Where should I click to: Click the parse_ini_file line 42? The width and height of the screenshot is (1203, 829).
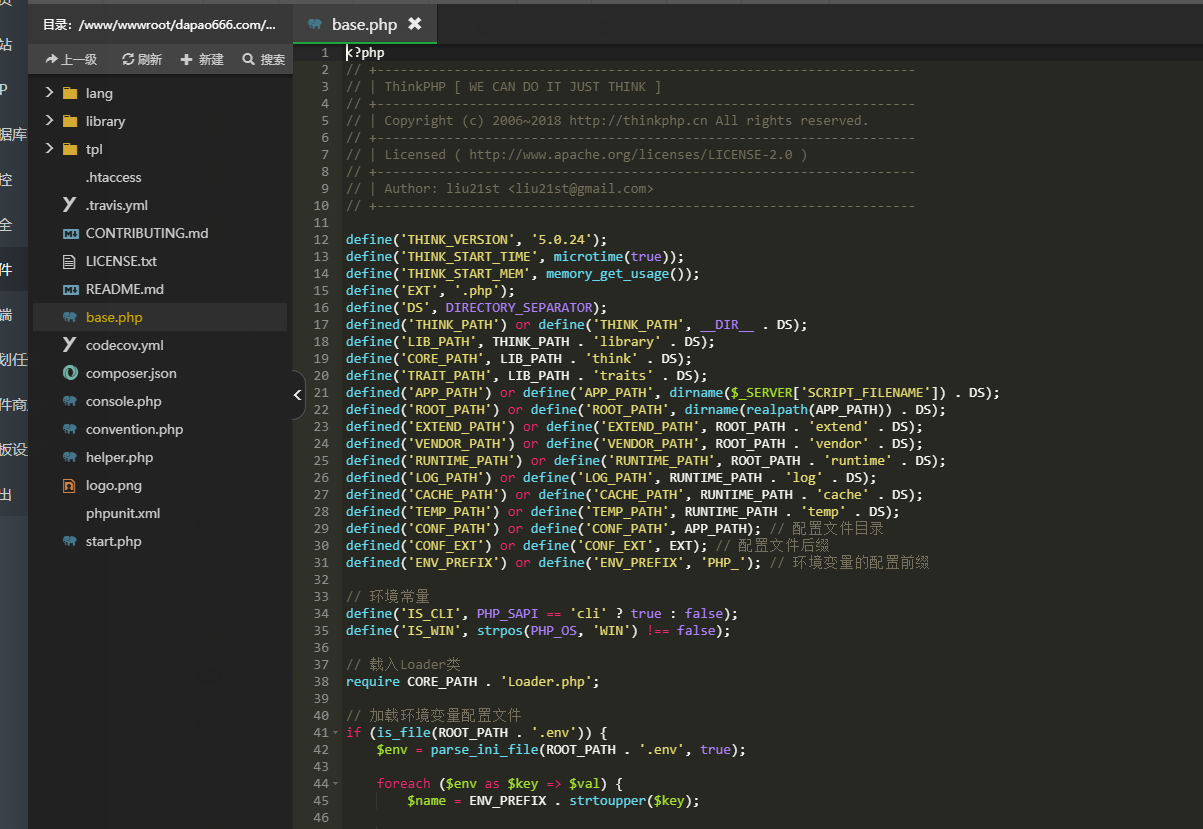point(561,749)
